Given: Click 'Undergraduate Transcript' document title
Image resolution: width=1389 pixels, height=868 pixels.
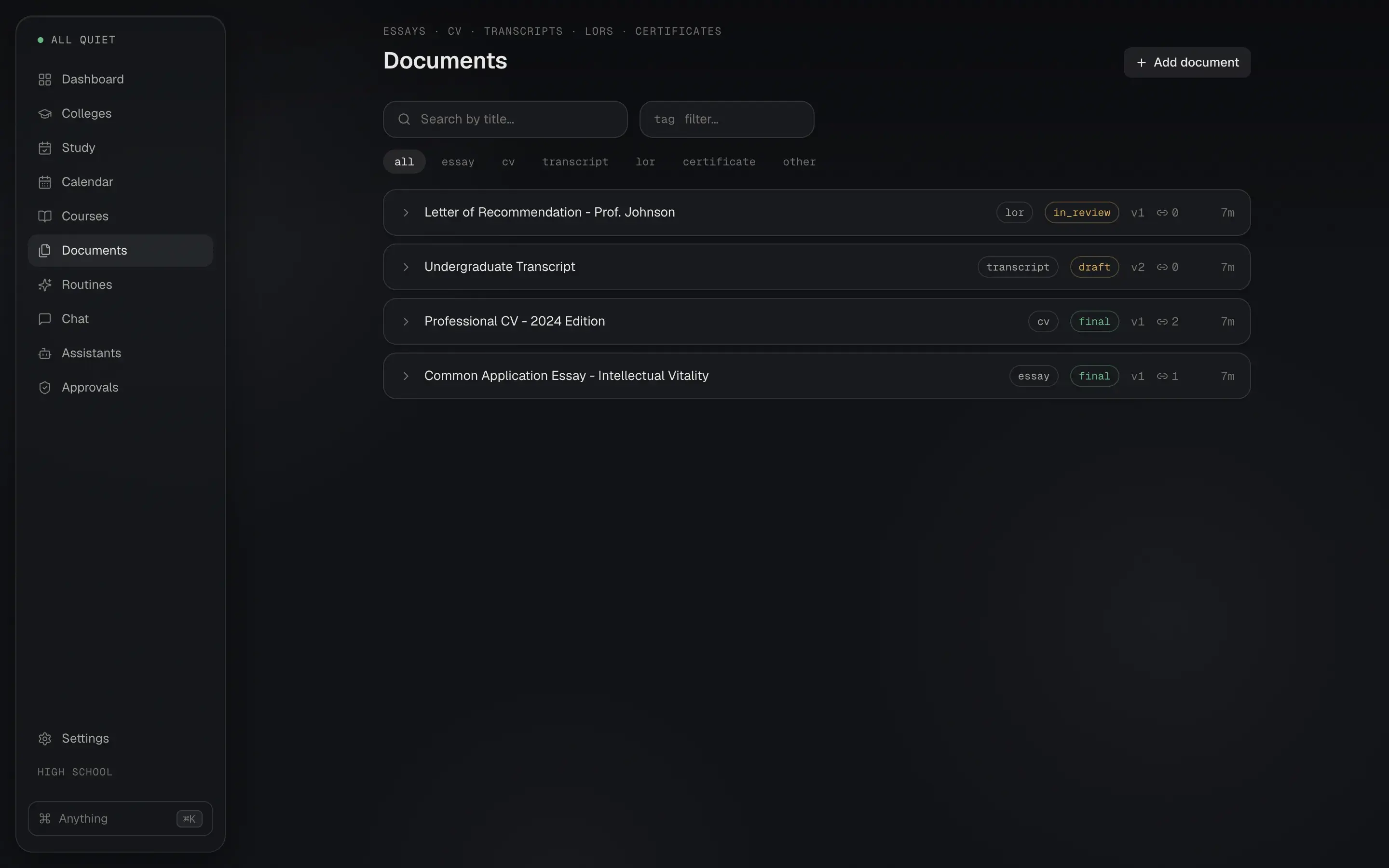Looking at the screenshot, I should (x=499, y=267).
